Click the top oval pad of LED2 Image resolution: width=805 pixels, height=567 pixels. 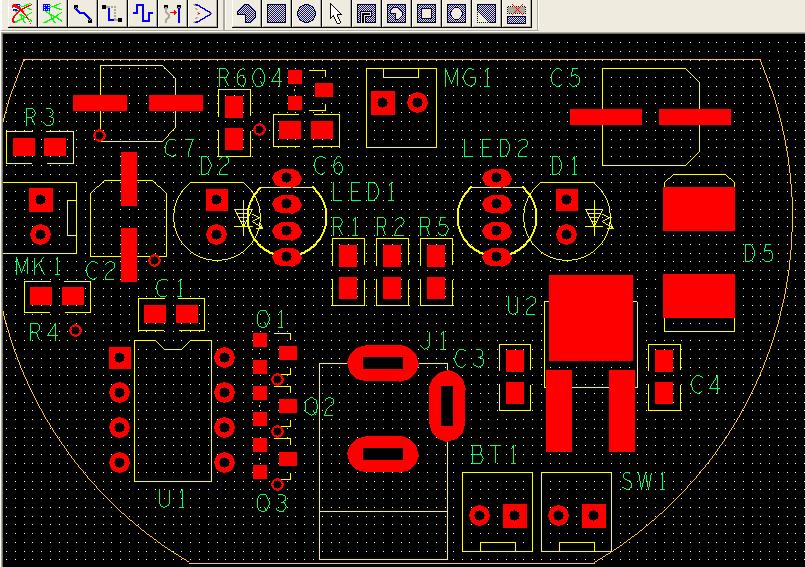click(497, 178)
